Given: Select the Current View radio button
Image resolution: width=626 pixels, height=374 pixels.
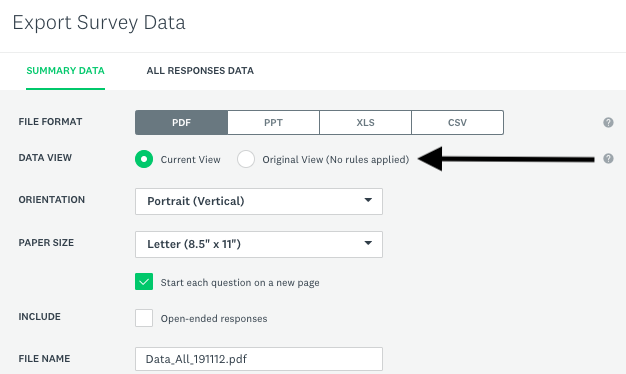Looking at the screenshot, I should point(144,159).
